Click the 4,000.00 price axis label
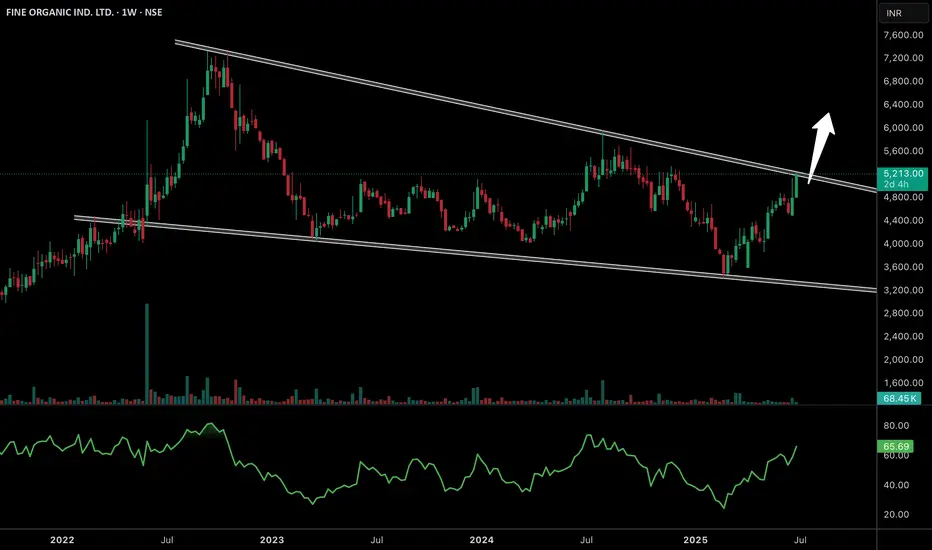This screenshot has width=932, height=550. pos(903,244)
